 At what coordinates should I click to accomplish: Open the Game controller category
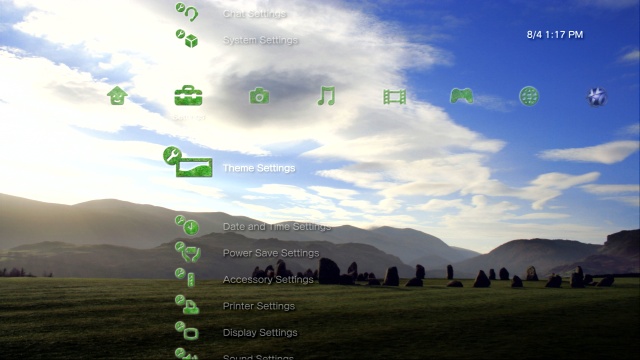[x=462, y=96]
